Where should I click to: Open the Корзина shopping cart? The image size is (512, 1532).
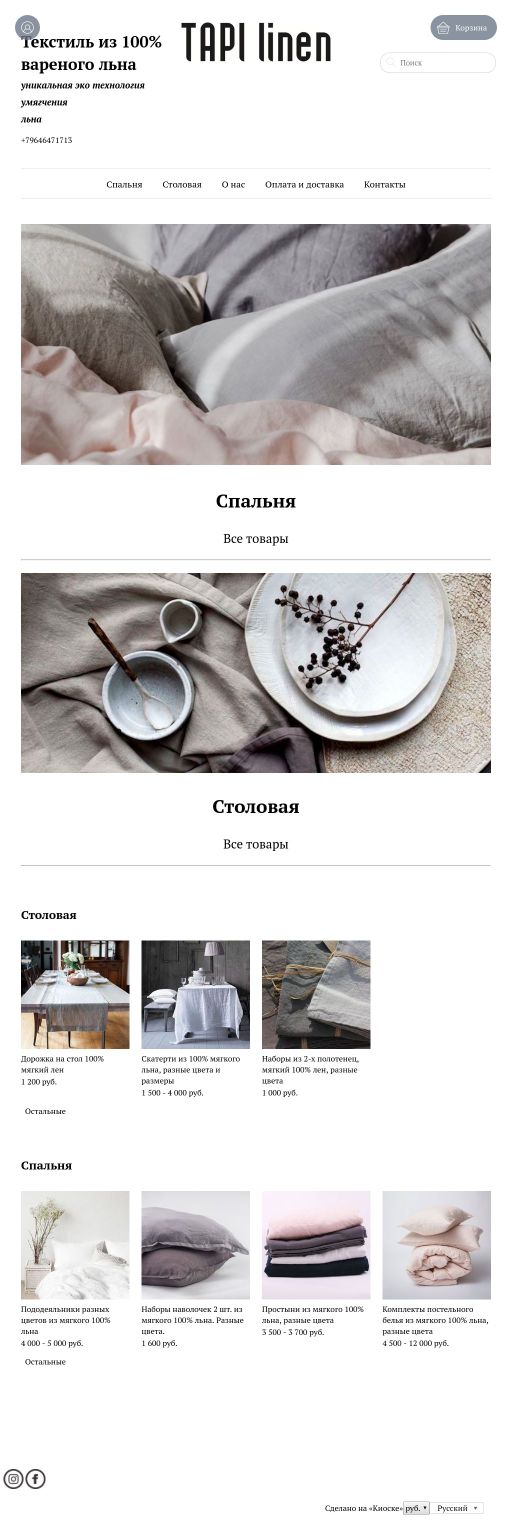(463, 28)
